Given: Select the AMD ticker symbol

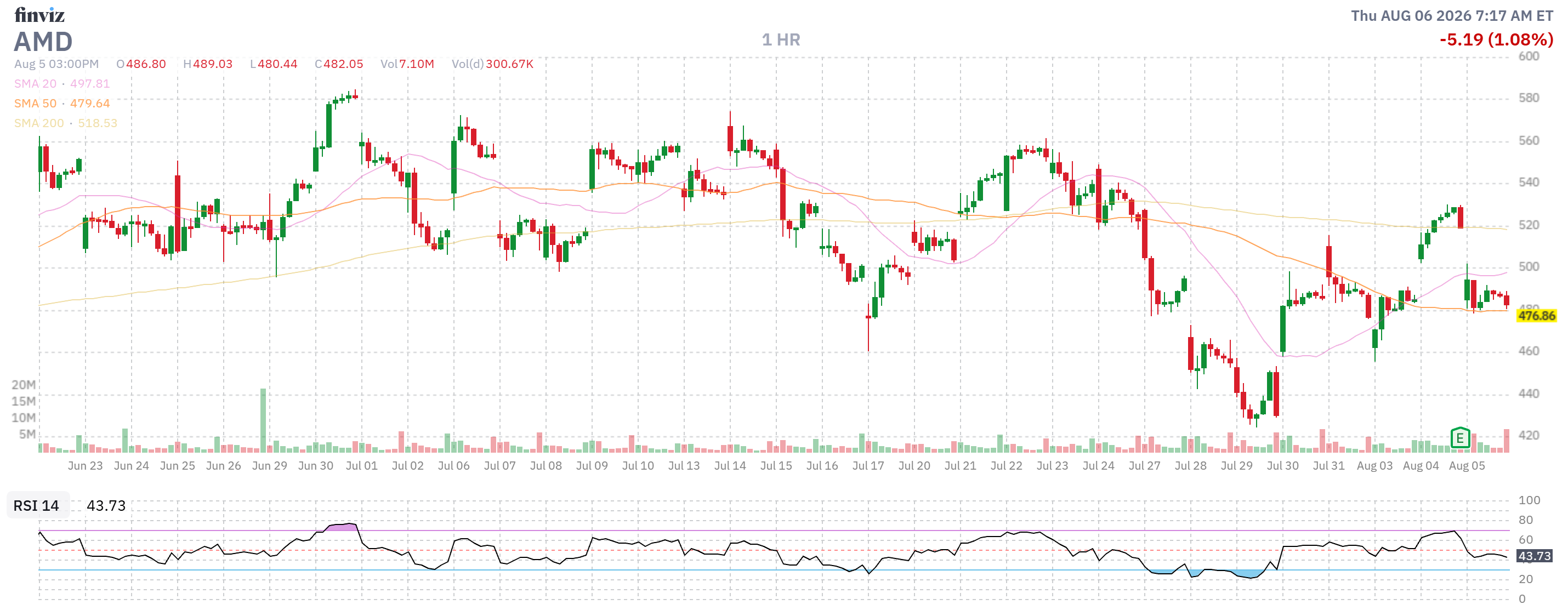Looking at the screenshot, I should [43, 42].
